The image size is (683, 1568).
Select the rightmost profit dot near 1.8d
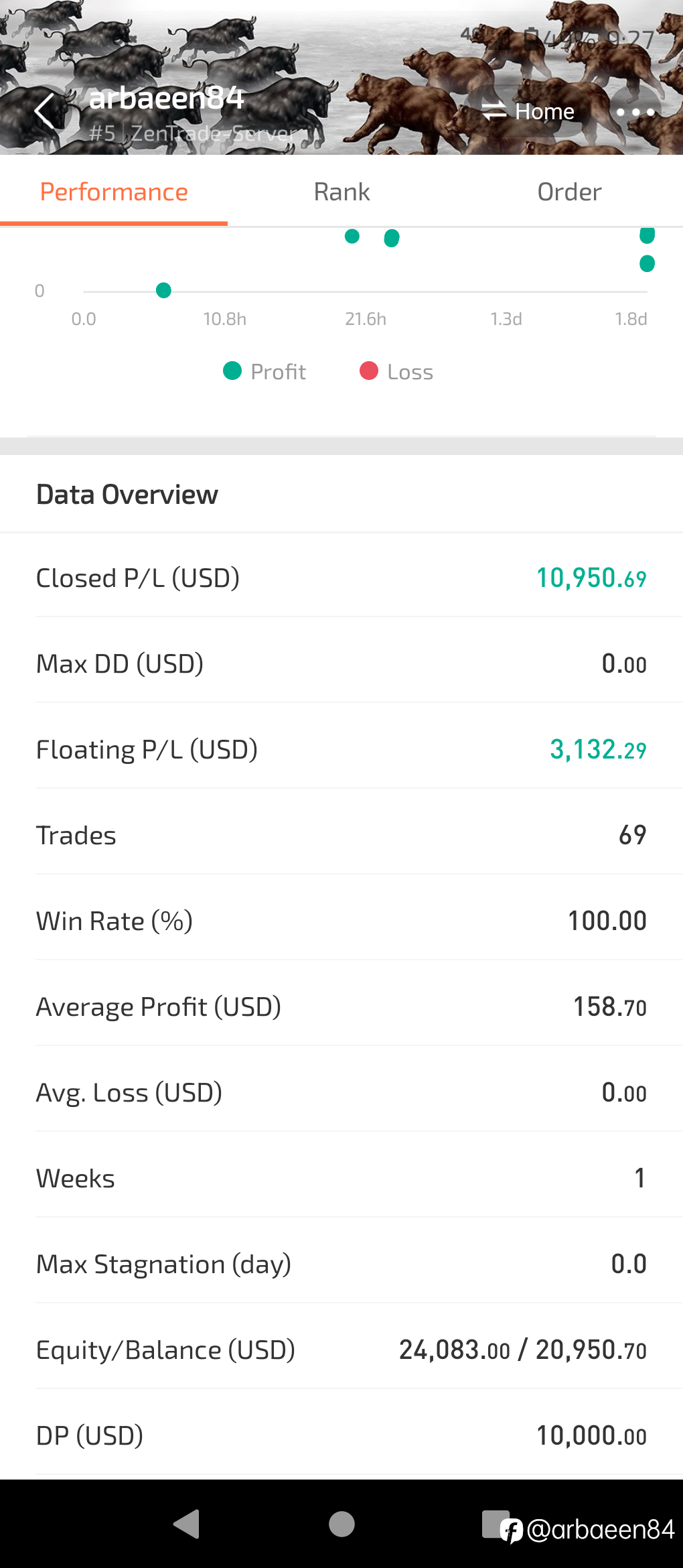647,263
